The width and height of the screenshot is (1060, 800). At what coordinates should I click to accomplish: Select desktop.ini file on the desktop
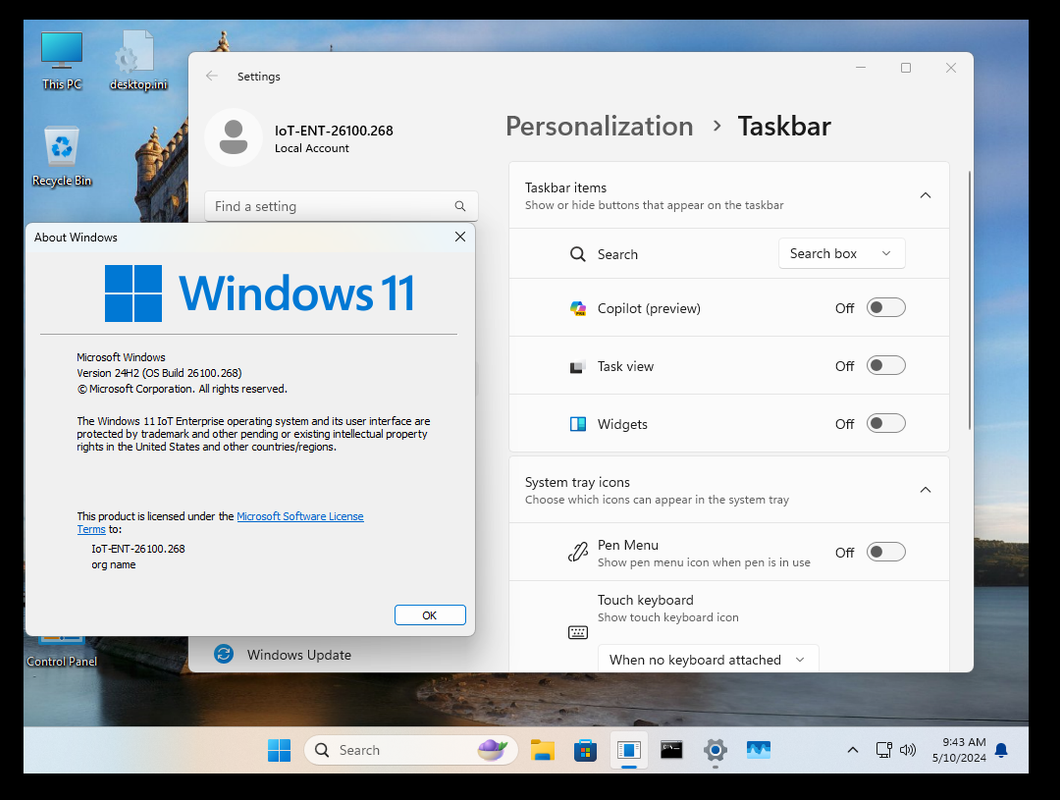click(138, 60)
